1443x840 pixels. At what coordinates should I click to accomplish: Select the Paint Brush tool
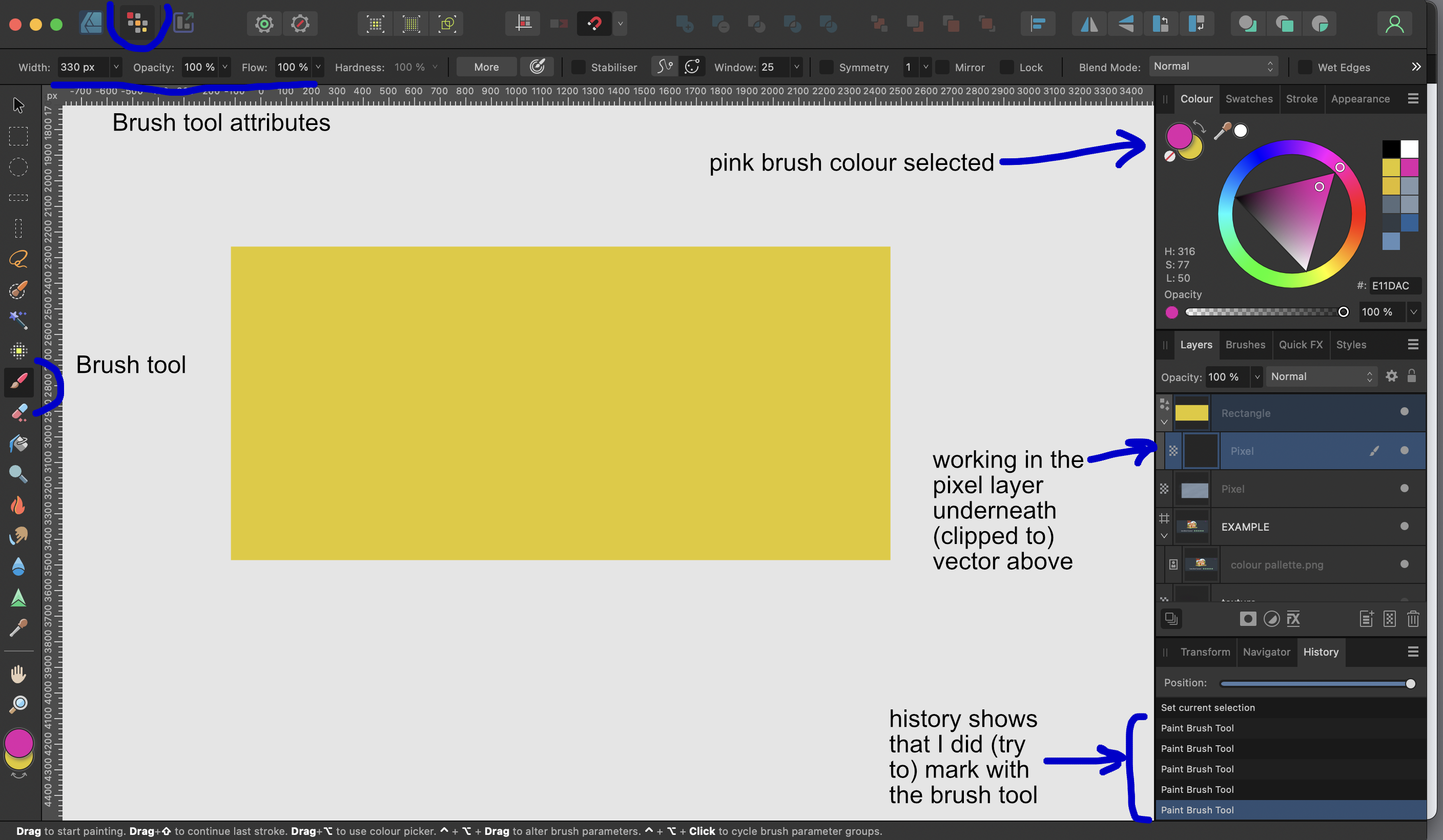18,381
